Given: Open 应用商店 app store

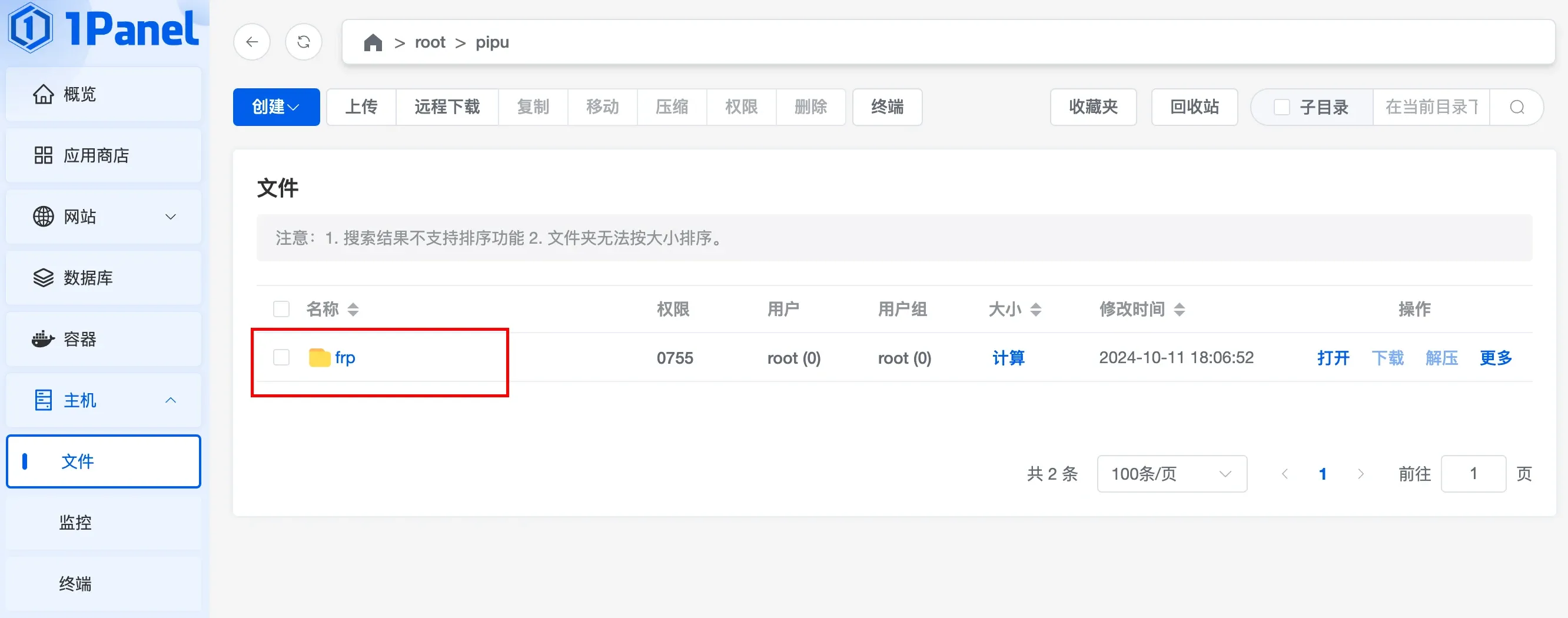Looking at the screenshot, I should click(104, 155).
